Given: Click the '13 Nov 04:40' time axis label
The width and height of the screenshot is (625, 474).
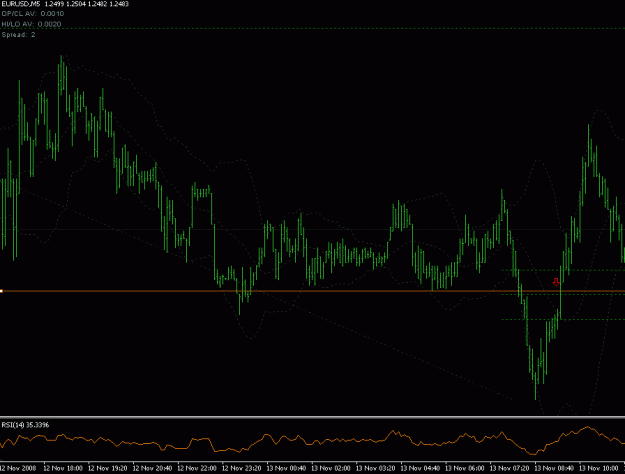Looking at the screenshot, I should [x=420, y=468].
